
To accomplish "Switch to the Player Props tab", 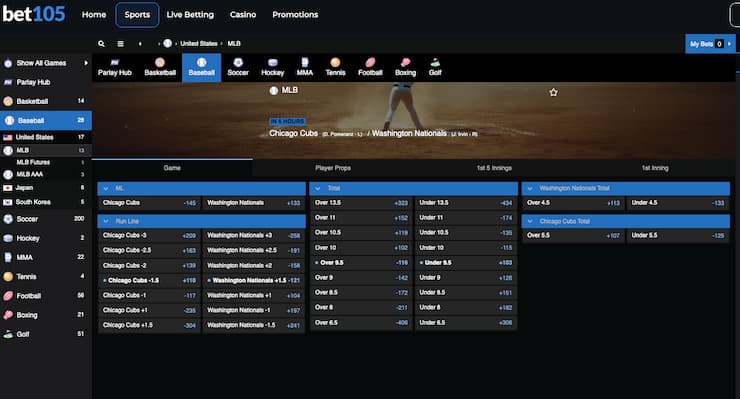I will click(x=333, y=168).
